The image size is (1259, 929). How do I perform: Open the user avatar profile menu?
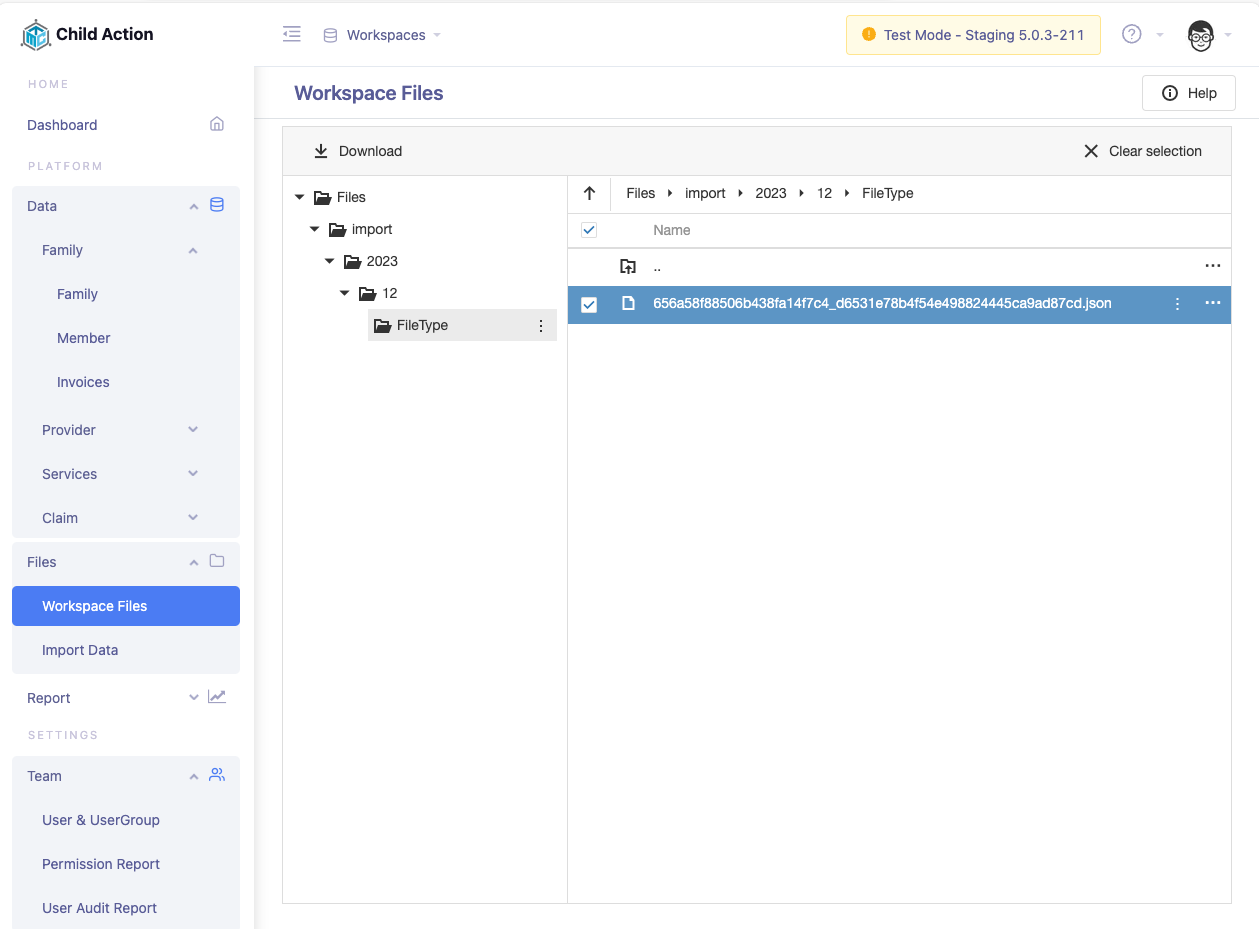[x=1200, y=35]
